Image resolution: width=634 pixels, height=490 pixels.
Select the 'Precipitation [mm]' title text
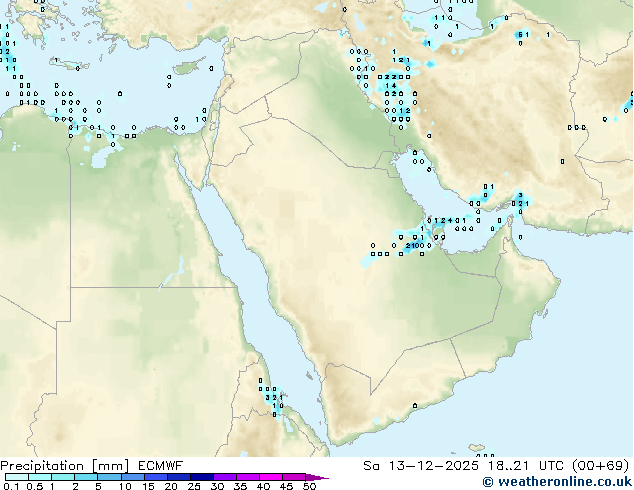(65, 466)
